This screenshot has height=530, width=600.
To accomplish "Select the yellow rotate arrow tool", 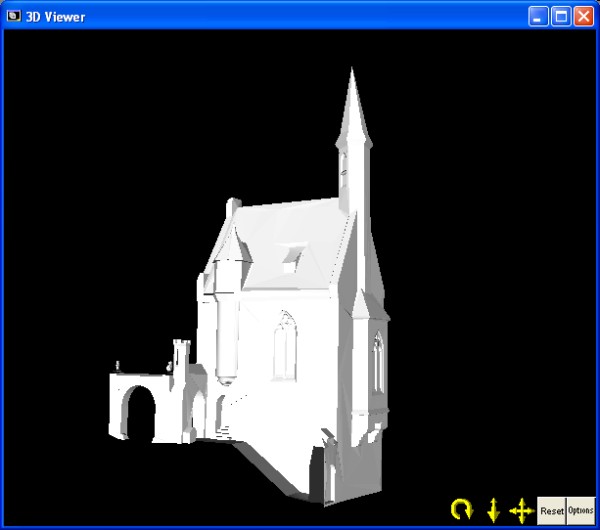I will (x=462, y=510).
